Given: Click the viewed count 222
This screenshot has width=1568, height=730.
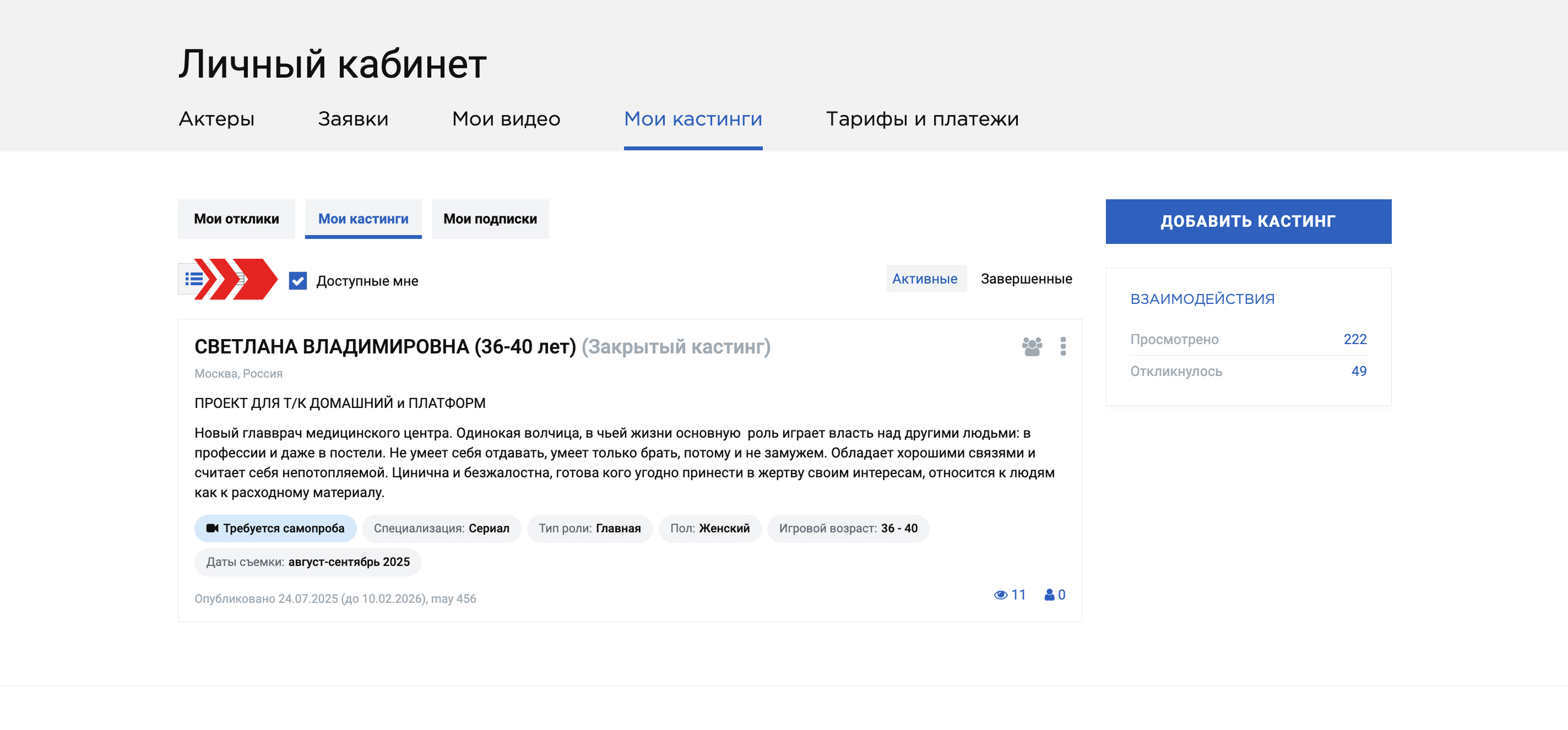Looking at the screenshot, I should 1354,340.
